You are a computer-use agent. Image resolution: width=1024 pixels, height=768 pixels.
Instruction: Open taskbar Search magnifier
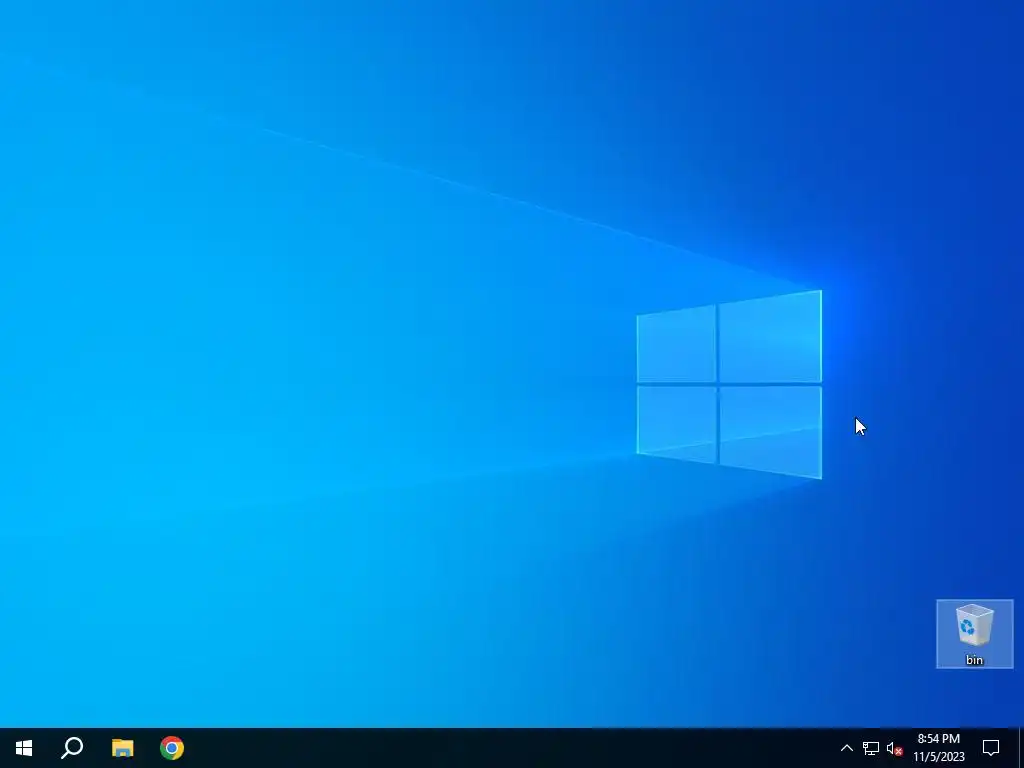click(72, 748)
